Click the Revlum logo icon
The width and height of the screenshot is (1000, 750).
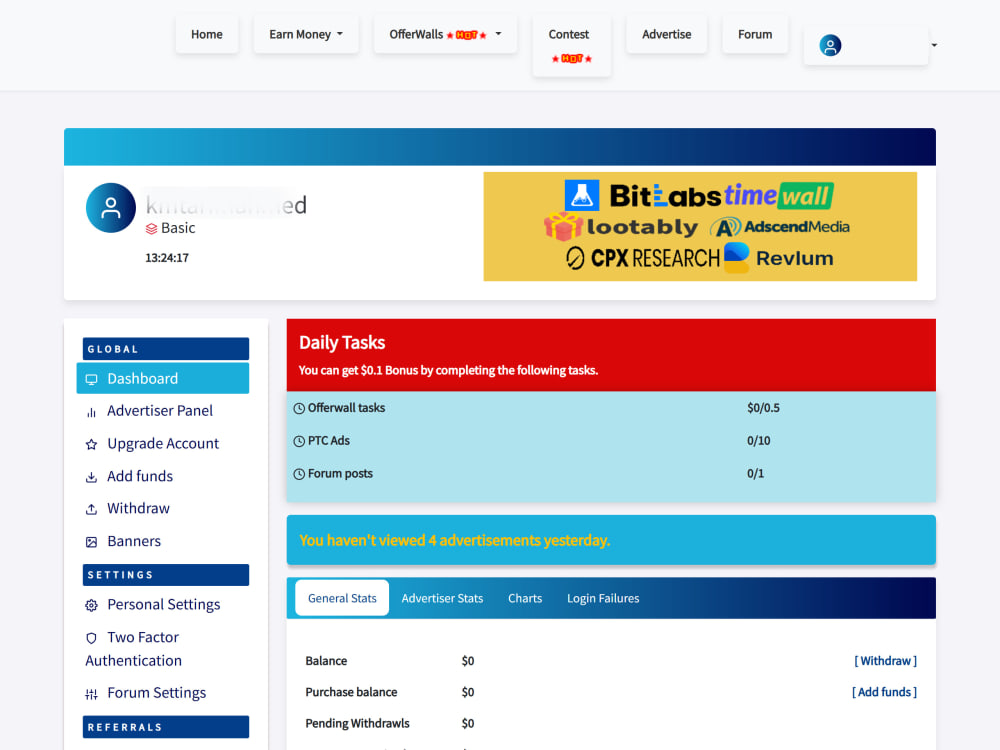point(737,258)
